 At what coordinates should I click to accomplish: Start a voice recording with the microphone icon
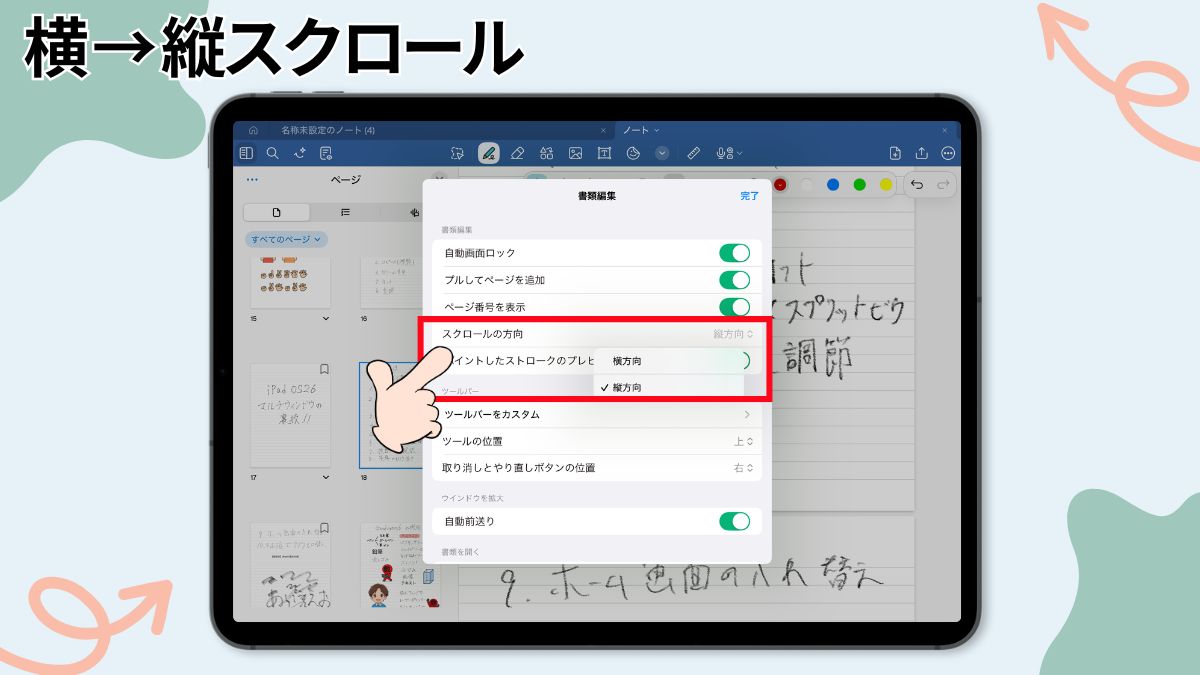pyautogui.click(x=722, y=153)
